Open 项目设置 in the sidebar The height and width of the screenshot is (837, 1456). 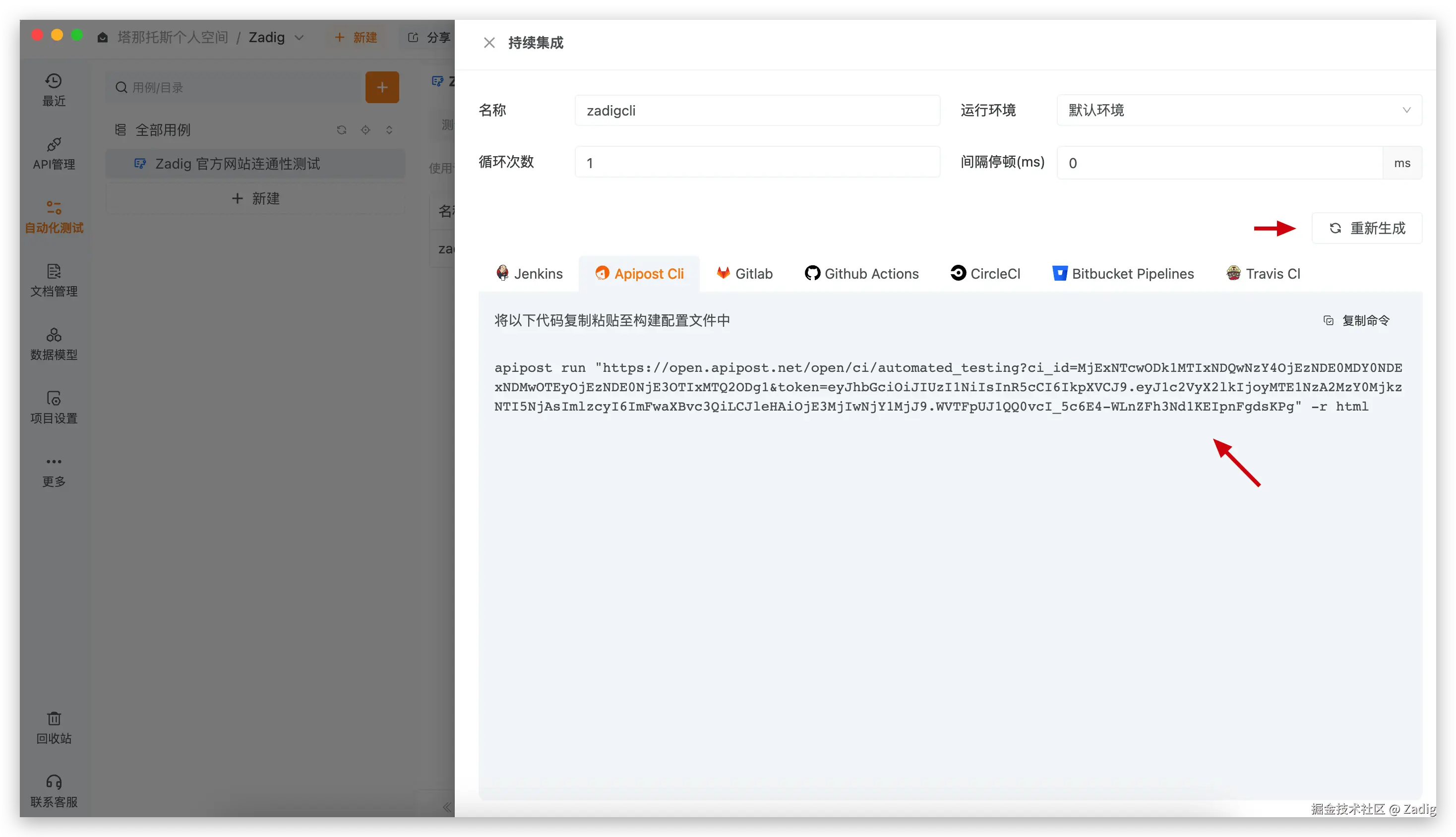pos(54,407)
